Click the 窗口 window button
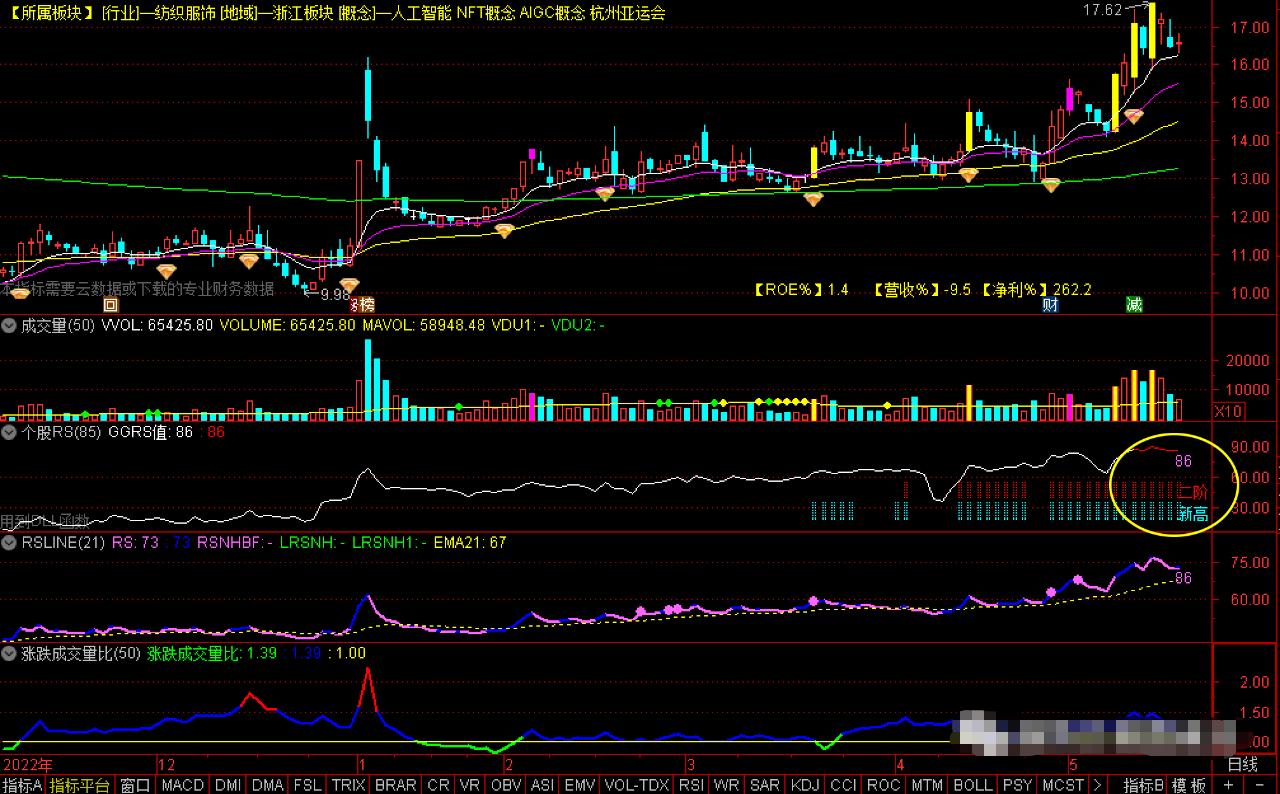1280x794 pixels. pos(135,785)
